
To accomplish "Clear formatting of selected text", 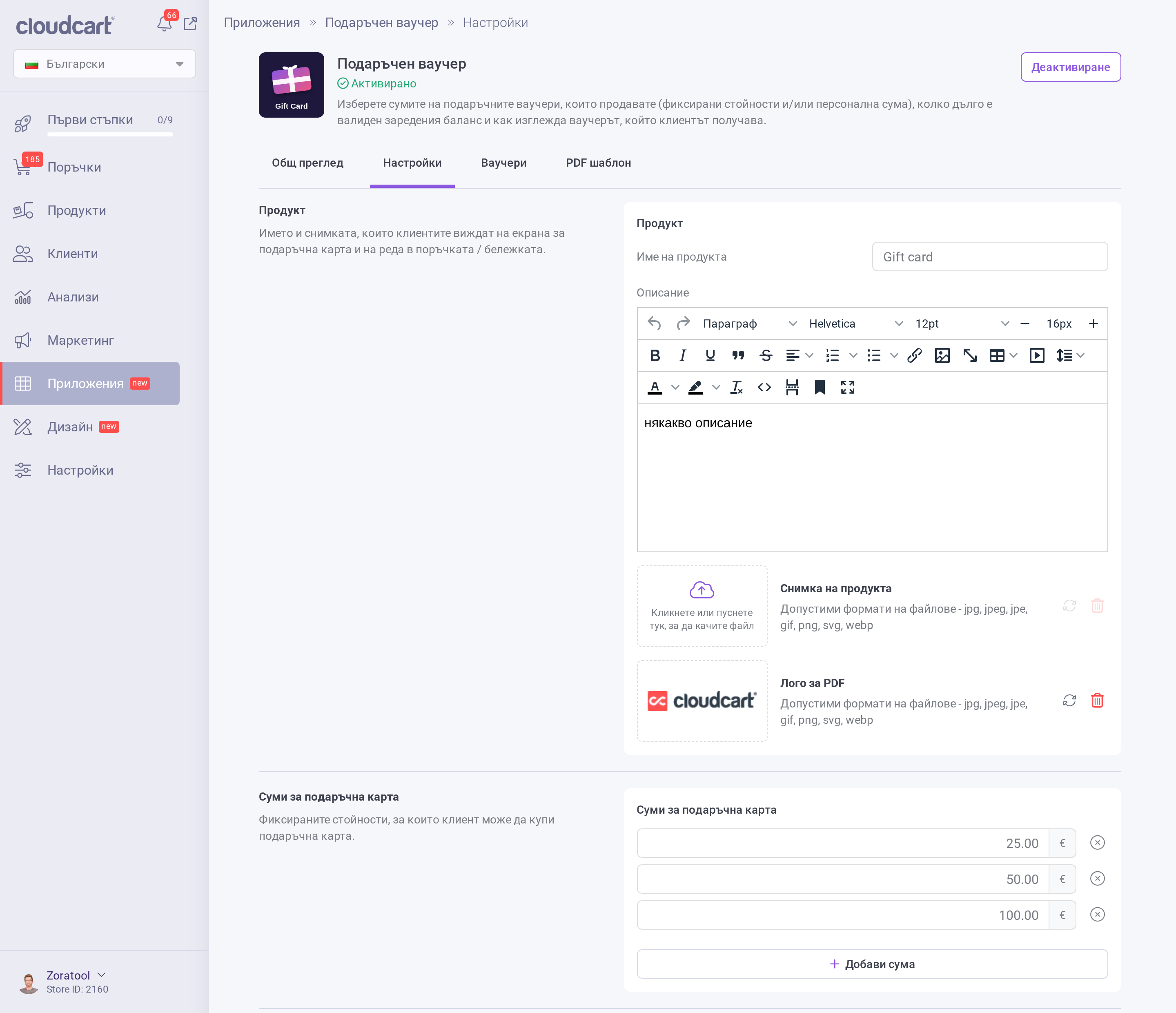I will click(x=737, y=387).
